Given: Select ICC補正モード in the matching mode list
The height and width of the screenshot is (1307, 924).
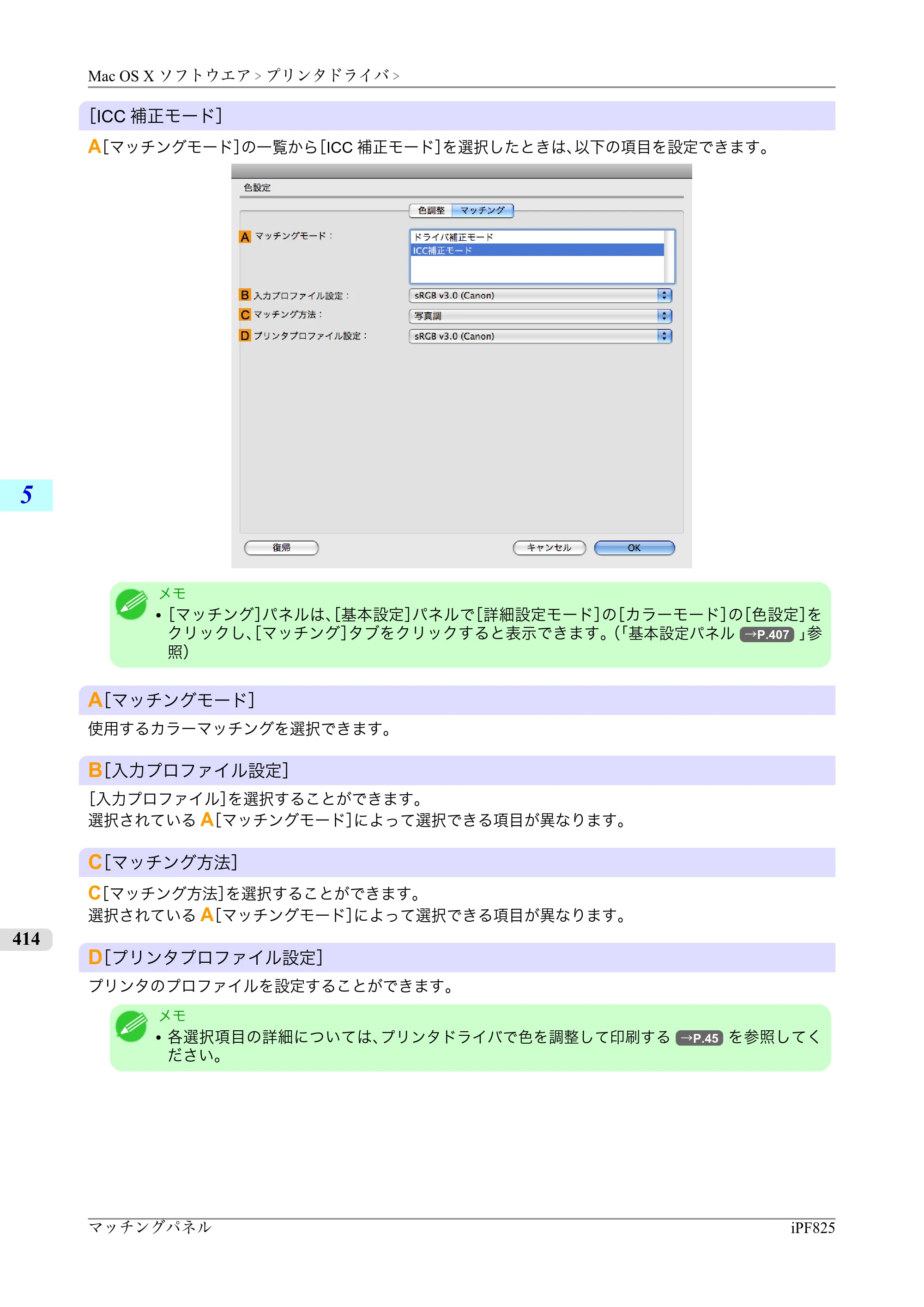Looking at the screenshot, I should click(x=537, y=250).
